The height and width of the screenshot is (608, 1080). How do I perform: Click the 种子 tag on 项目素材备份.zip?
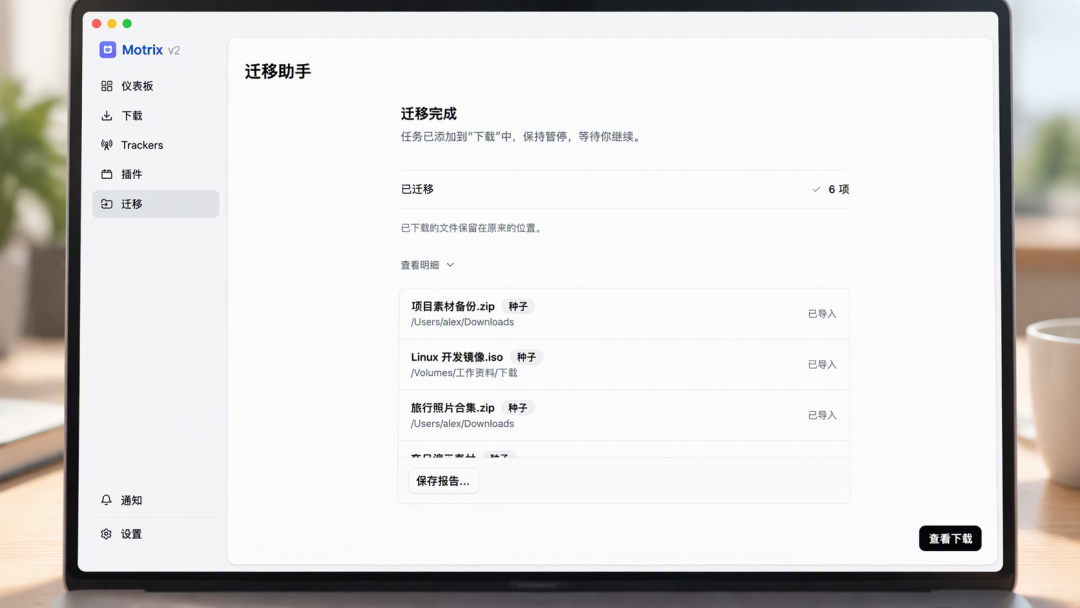point(518,306)
